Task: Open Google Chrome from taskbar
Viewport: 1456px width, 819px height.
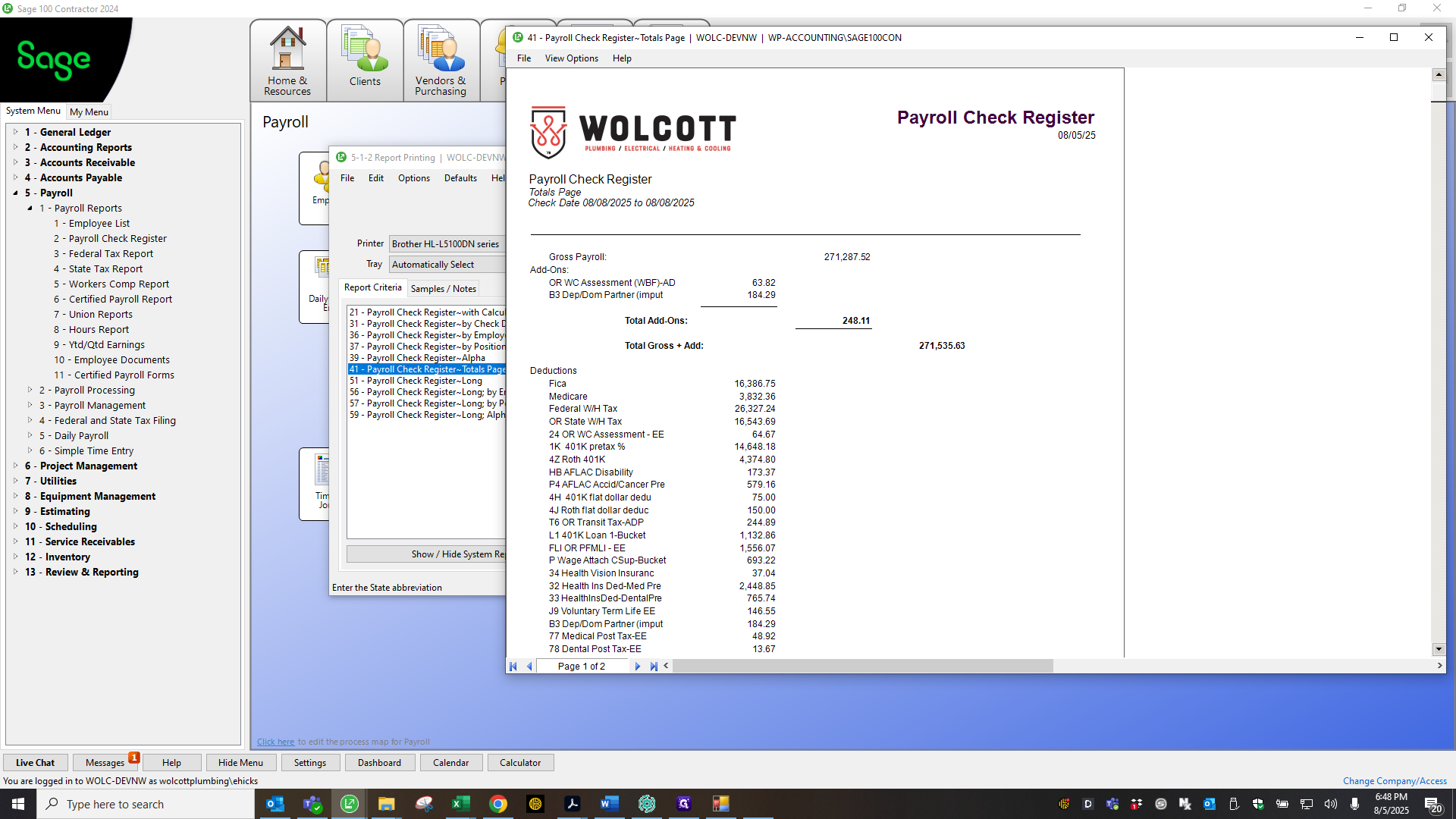Action: point(498,804)
